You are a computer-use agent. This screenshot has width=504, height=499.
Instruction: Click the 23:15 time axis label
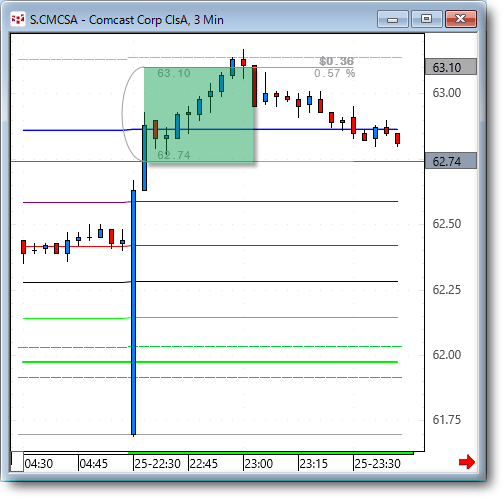click(x=314, y=464)
